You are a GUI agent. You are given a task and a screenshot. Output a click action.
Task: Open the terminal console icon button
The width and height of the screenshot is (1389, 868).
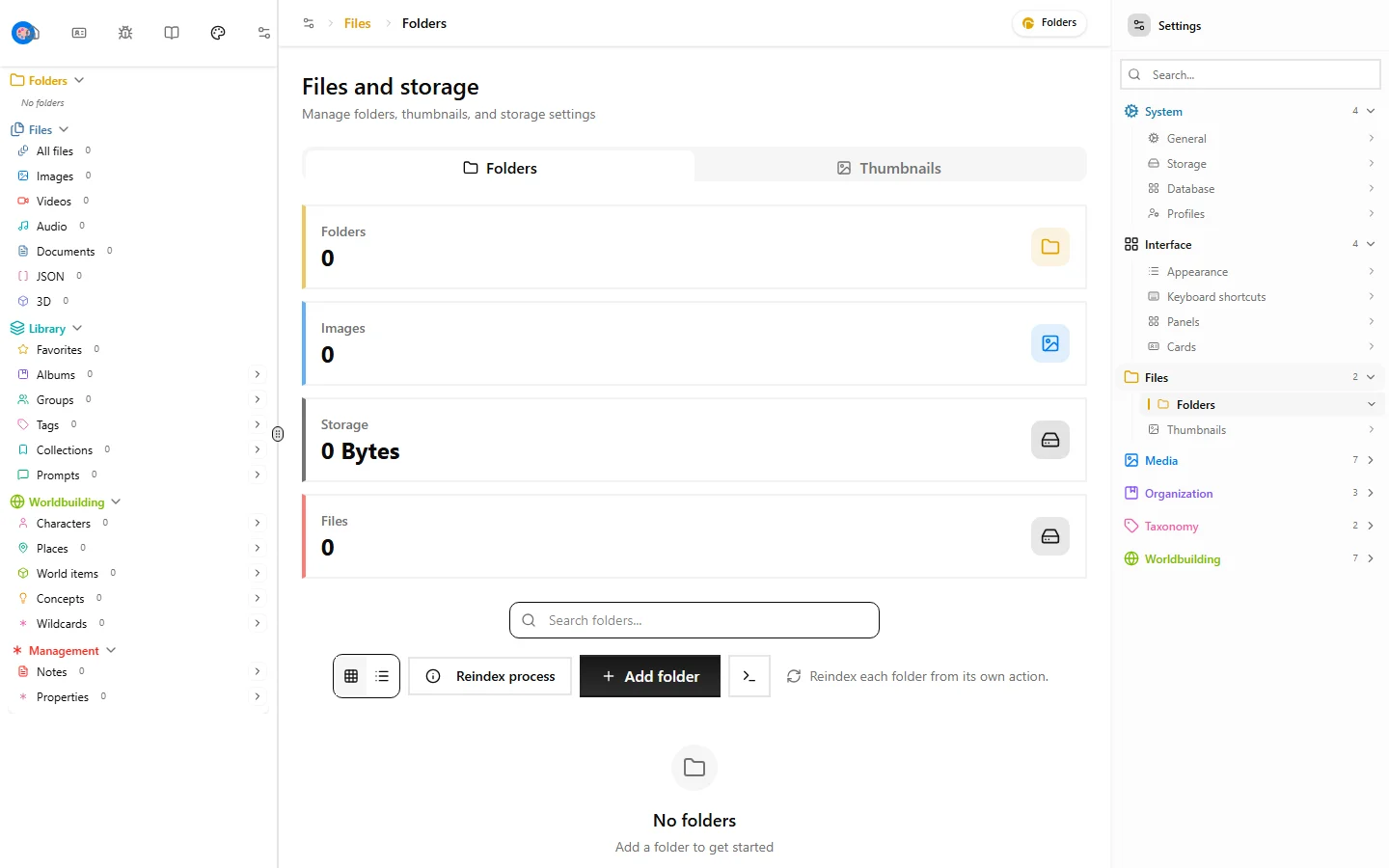coord(749,676)
